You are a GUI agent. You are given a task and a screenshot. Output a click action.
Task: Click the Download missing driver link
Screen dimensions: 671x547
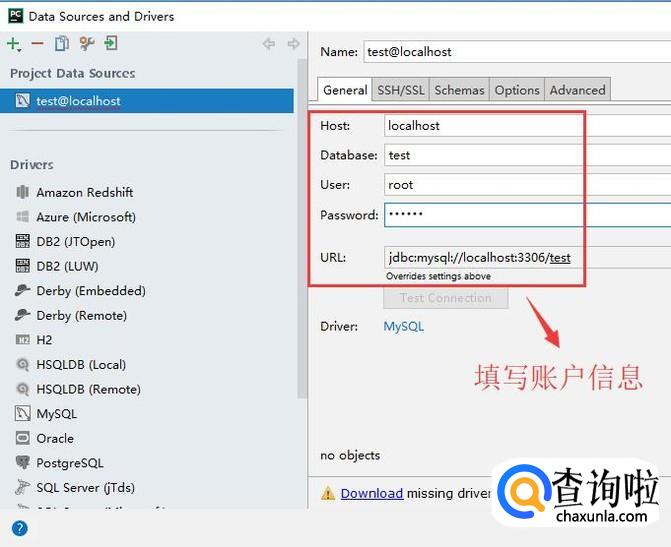372,493
